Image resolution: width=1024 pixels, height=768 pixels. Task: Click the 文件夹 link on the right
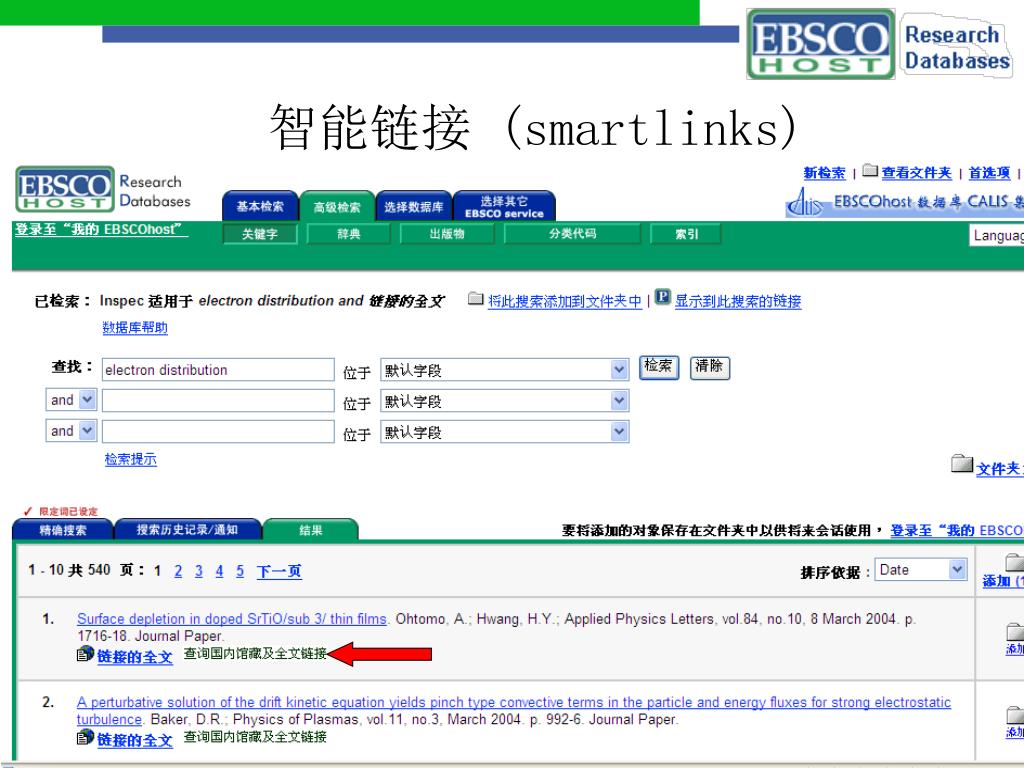pyautogui.click(x=999, y=468)
